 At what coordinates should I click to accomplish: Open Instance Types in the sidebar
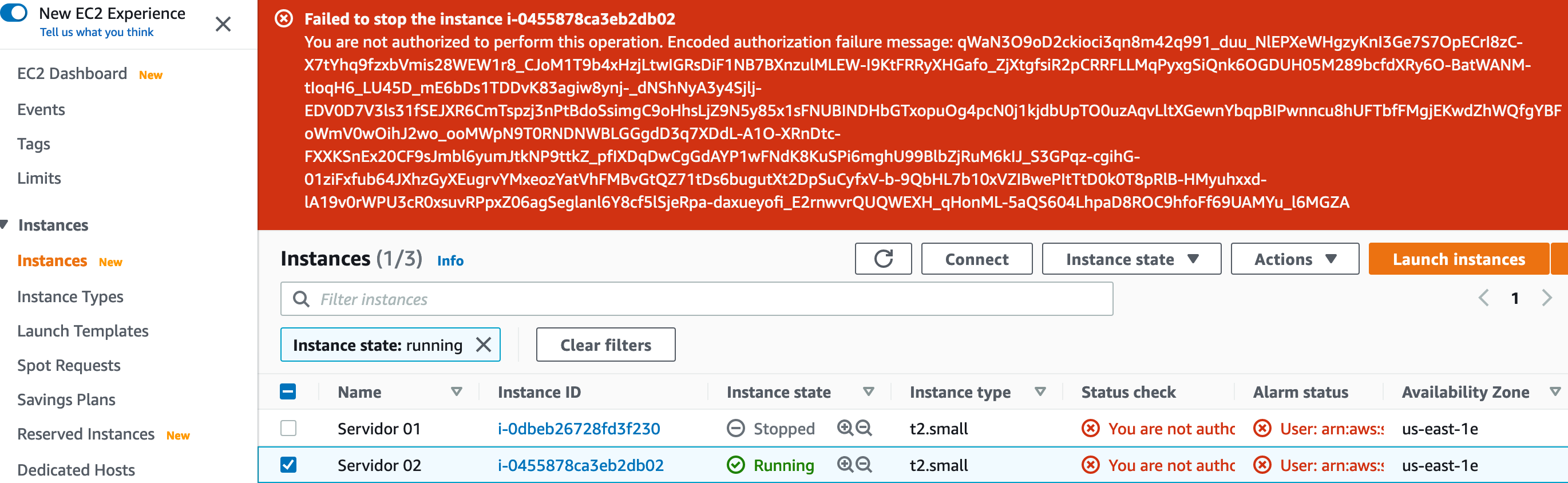coord(70,296)
